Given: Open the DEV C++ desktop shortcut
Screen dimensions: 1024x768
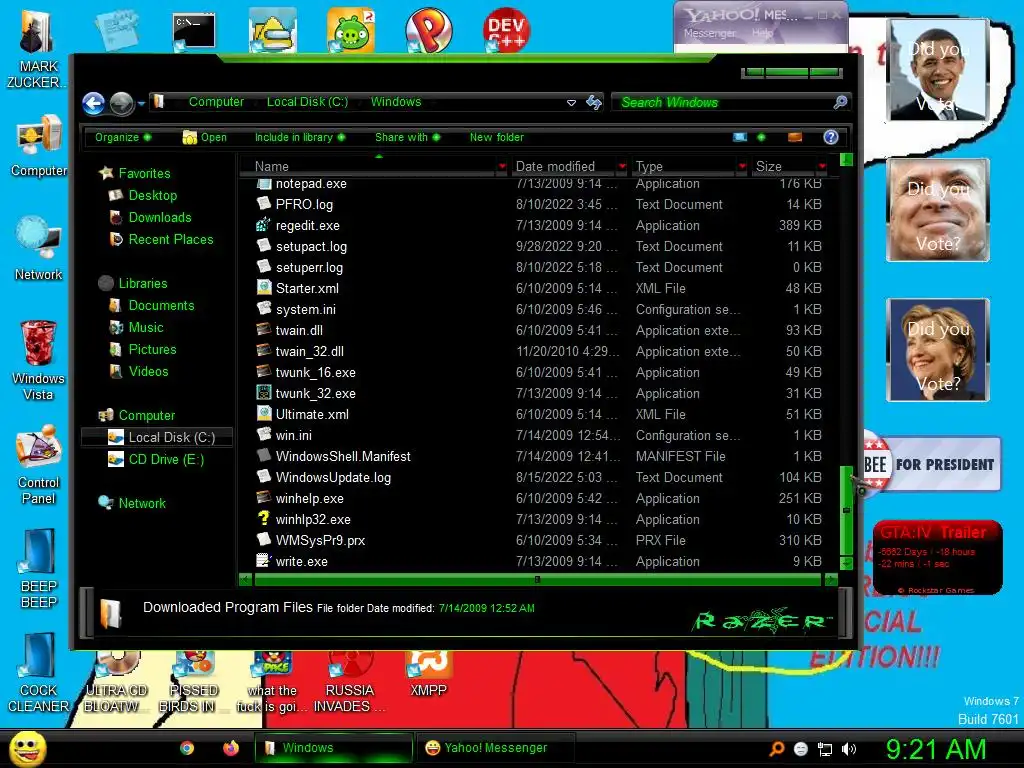Looking at the screenshot, I should point(506,30).
